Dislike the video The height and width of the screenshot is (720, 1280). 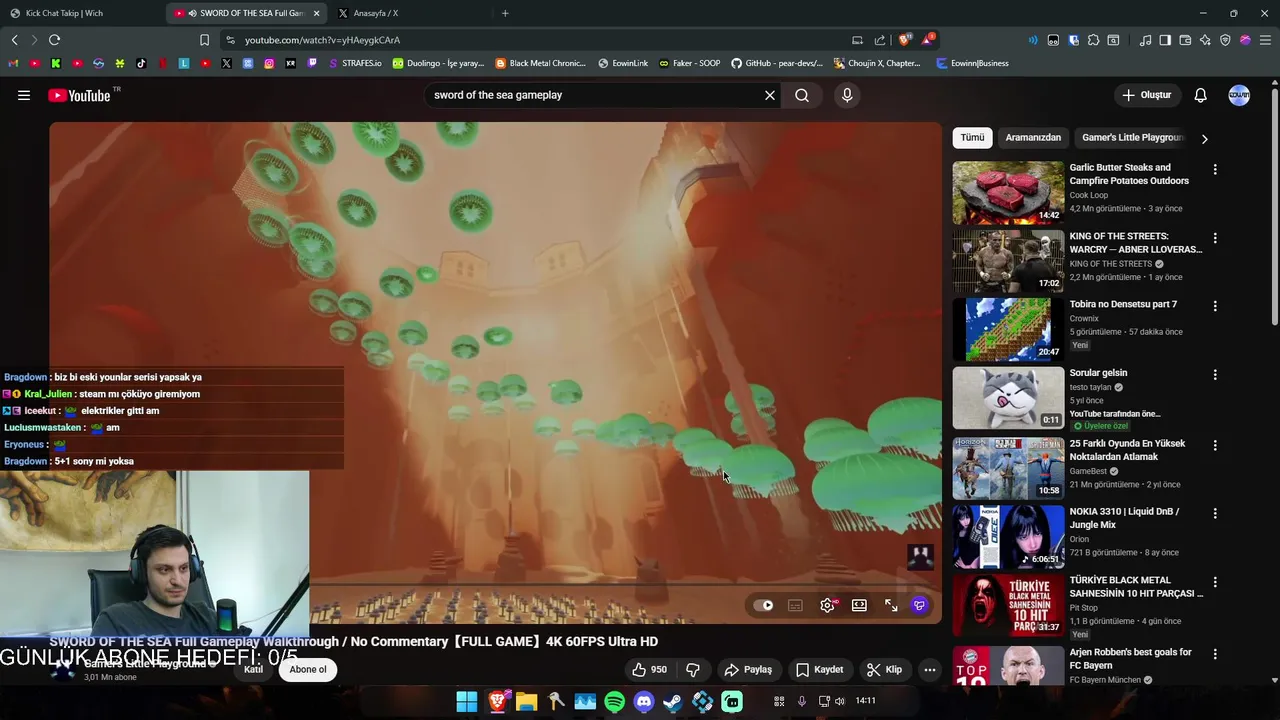pyautogui.click(x=692, y=670)
